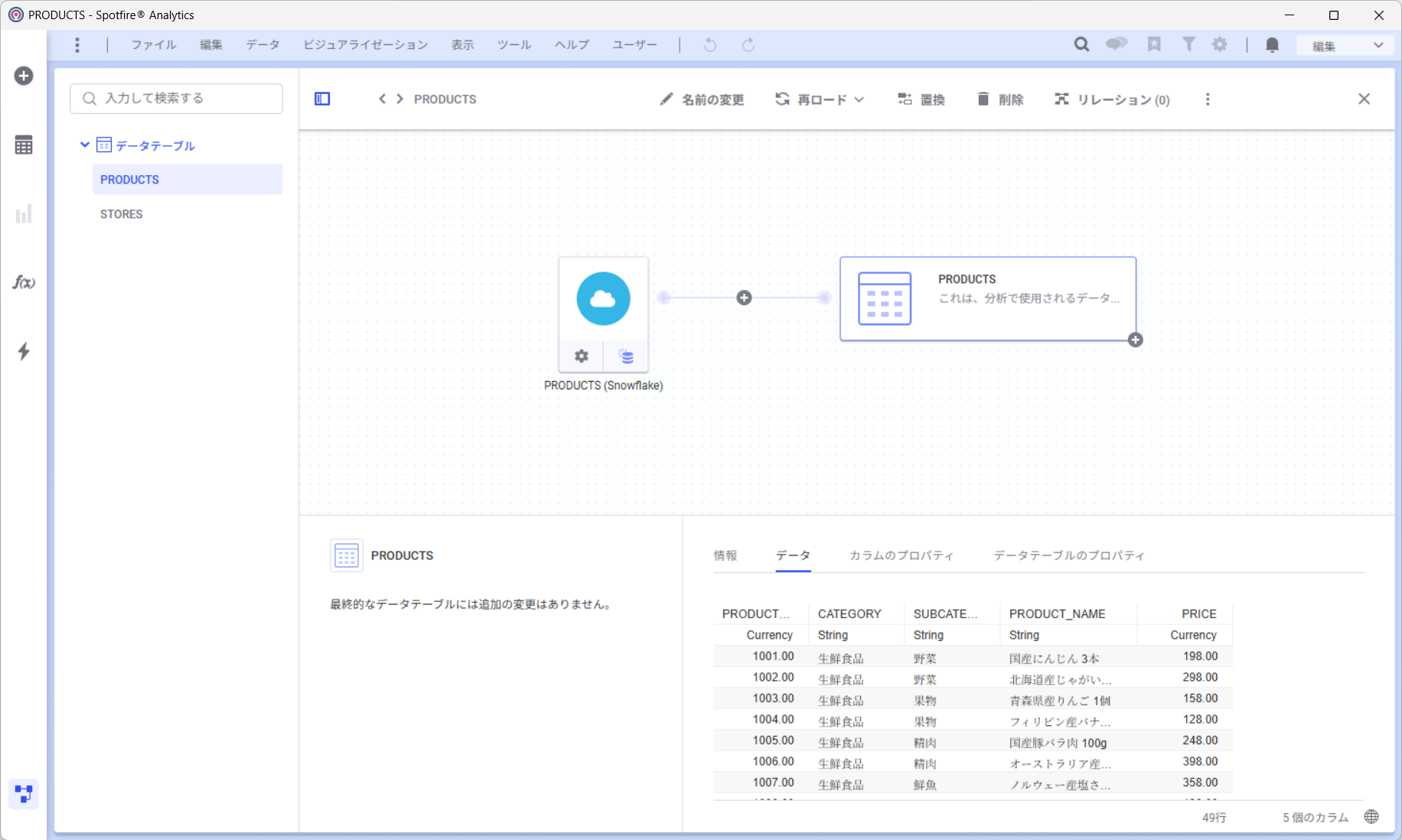Click the Snowflake cloud source node
This screenshot has height=840, width=1402.
tap(603, 298)
